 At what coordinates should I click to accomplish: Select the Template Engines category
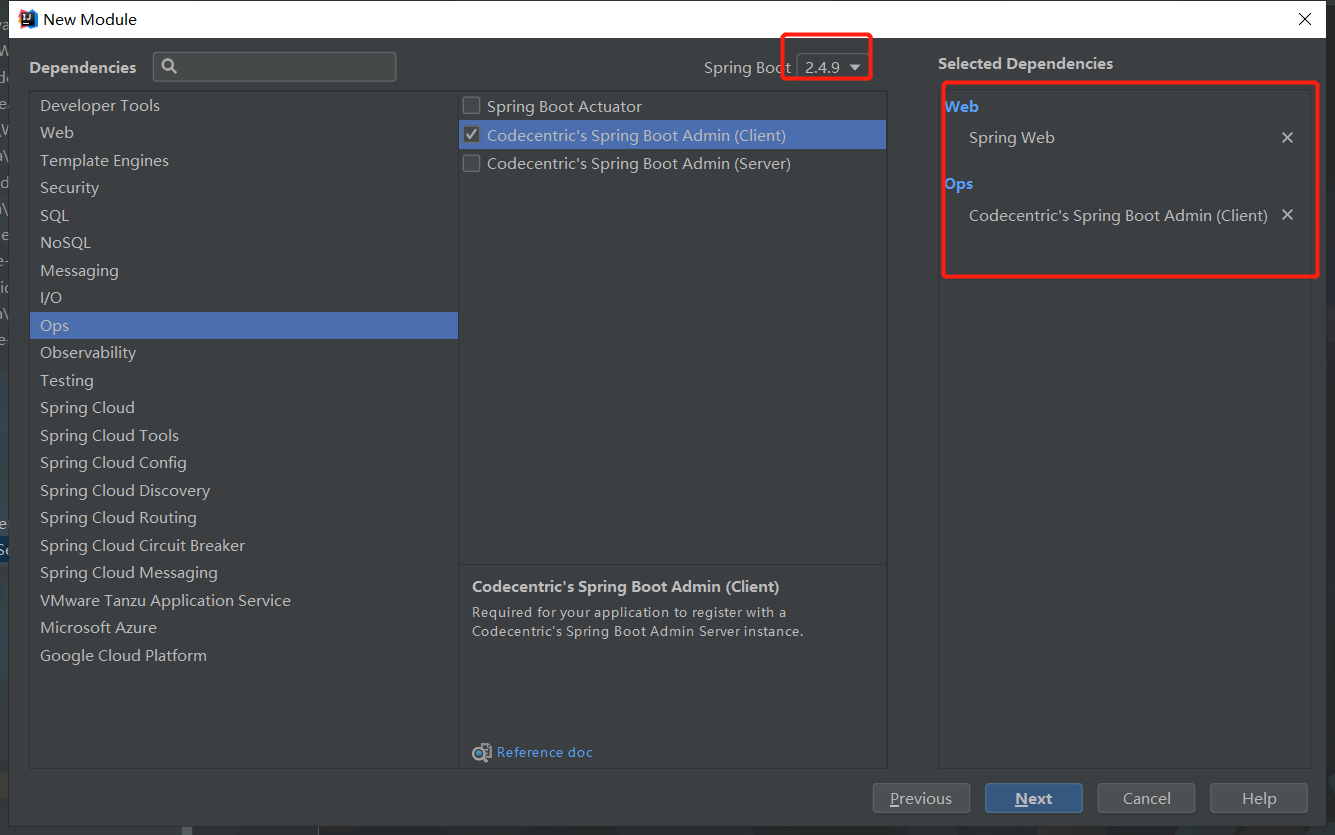(x=244, y=160)
